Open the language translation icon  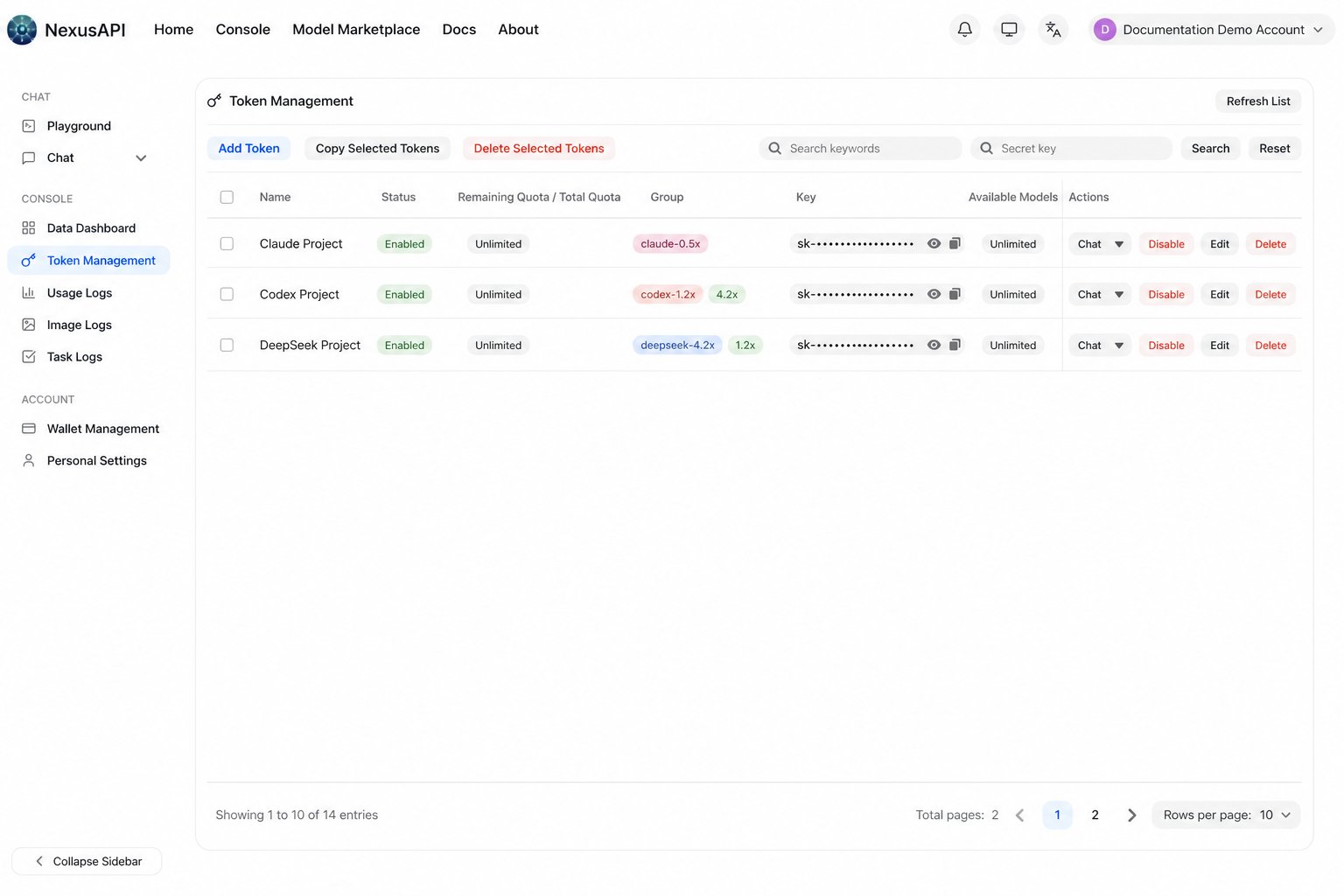[x=1053, y=30]
